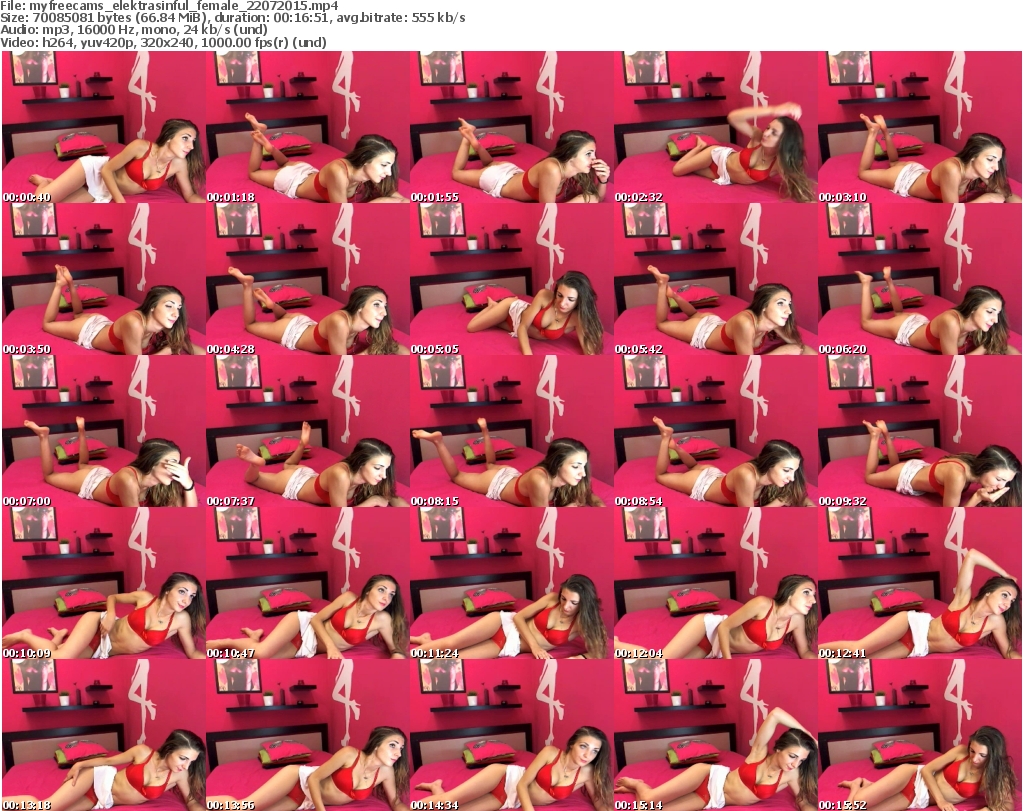Click the 'Size: 70085081 bytes' info line
The image size is (1024, 811).
232,18
